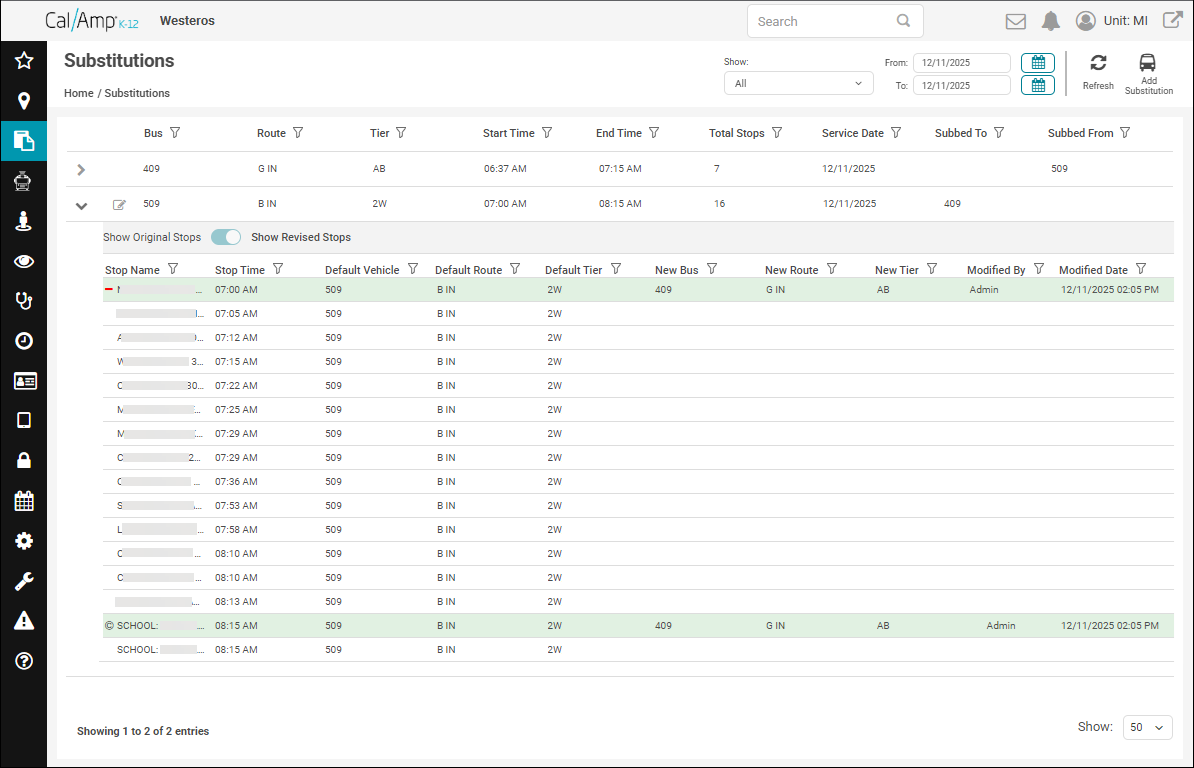Image resolution: width=1194 pixels, height=768 pixels.
Task: Filter the New Bus column
Action: tap(712, 269)
